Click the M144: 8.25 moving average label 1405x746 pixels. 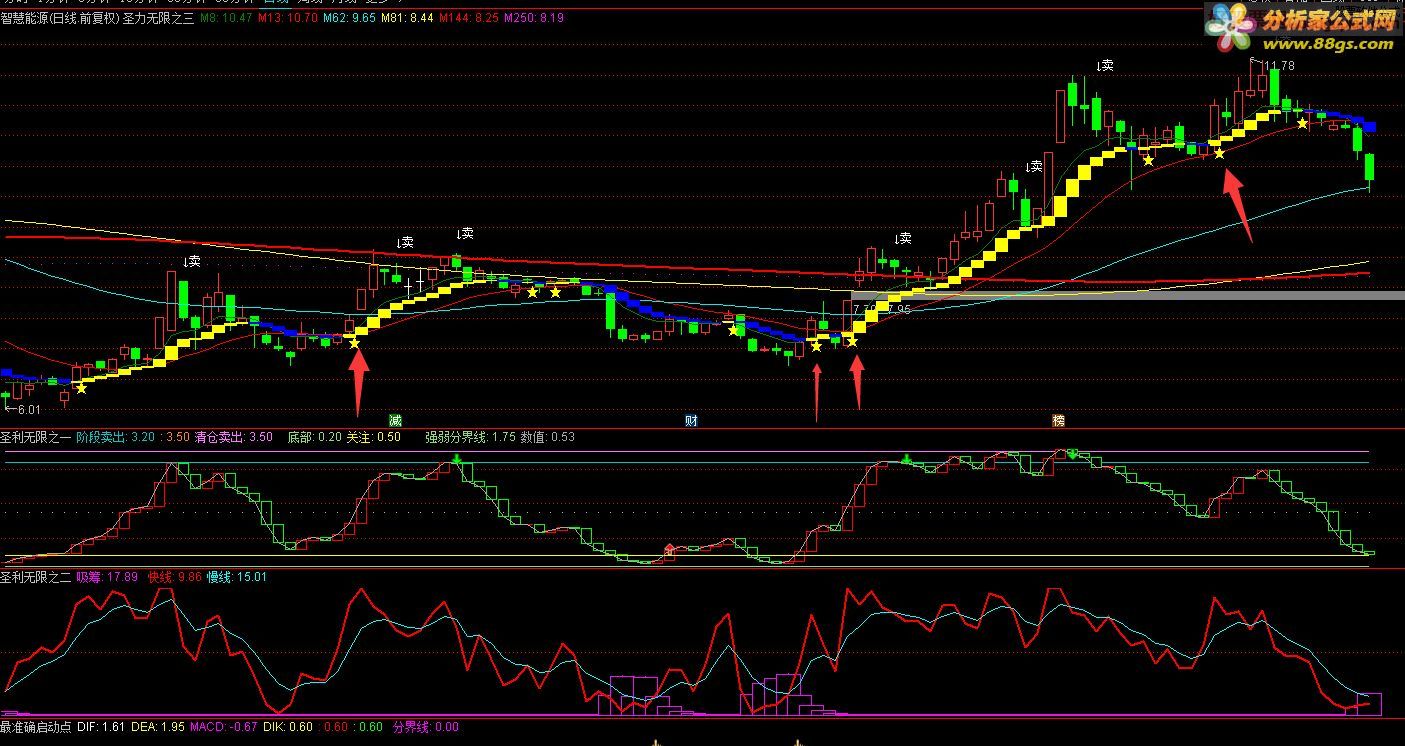tap(469, 18)
